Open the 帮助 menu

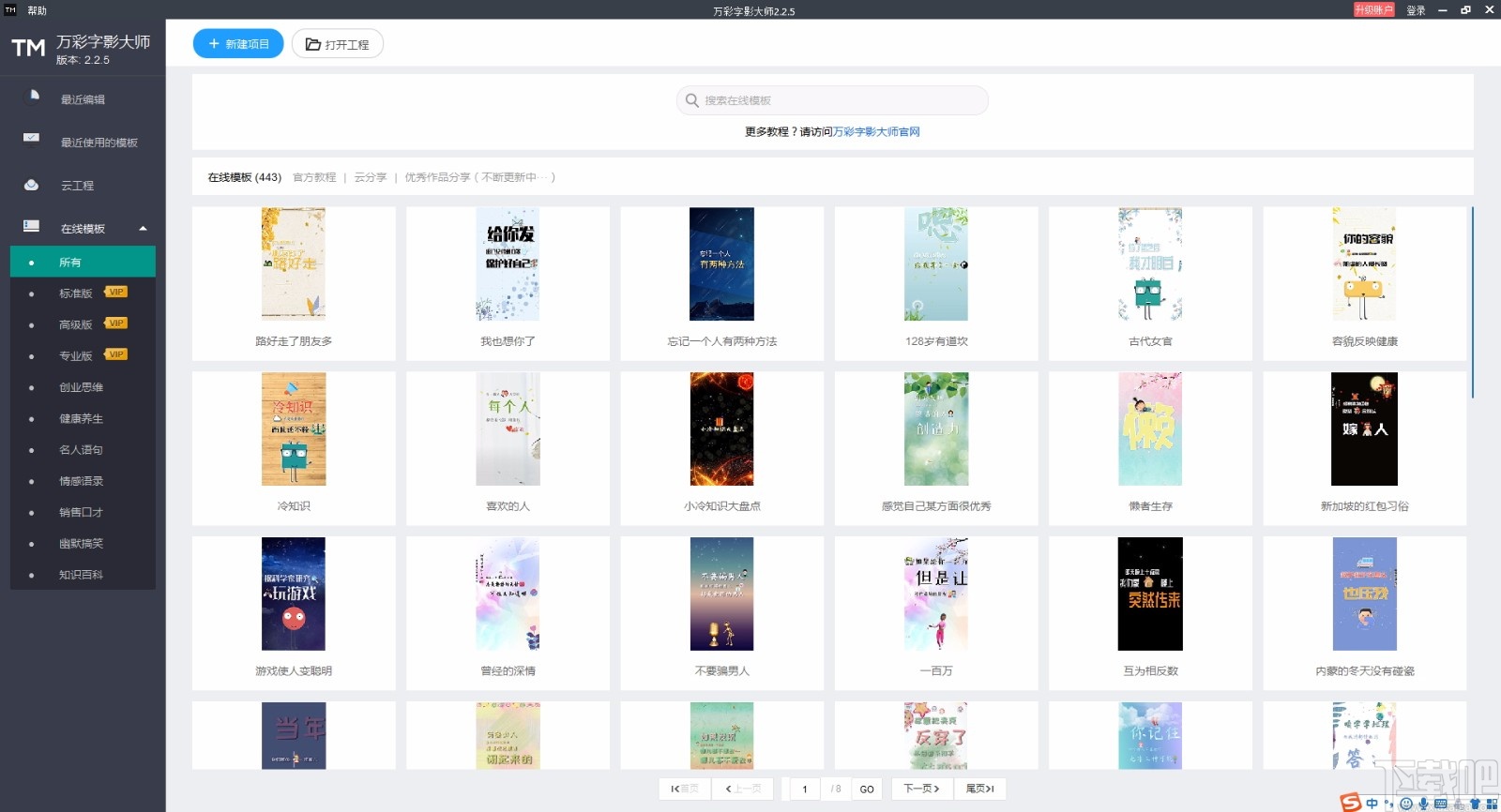pos(37,10)
